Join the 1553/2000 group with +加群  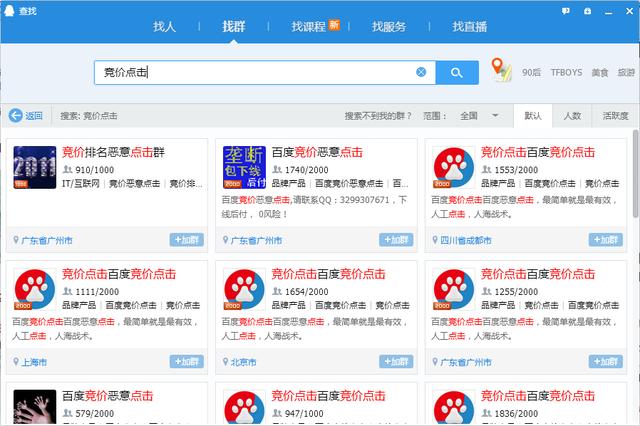click(x=606, y=240)
